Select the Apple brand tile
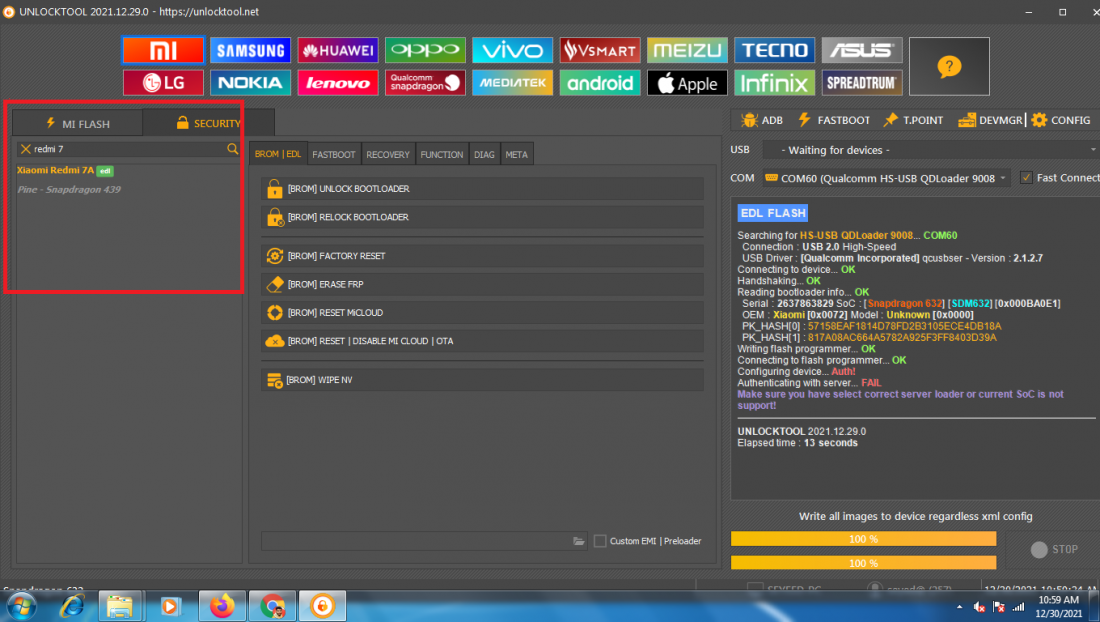This screenshot has height=622, width=1100. [687, 83]
